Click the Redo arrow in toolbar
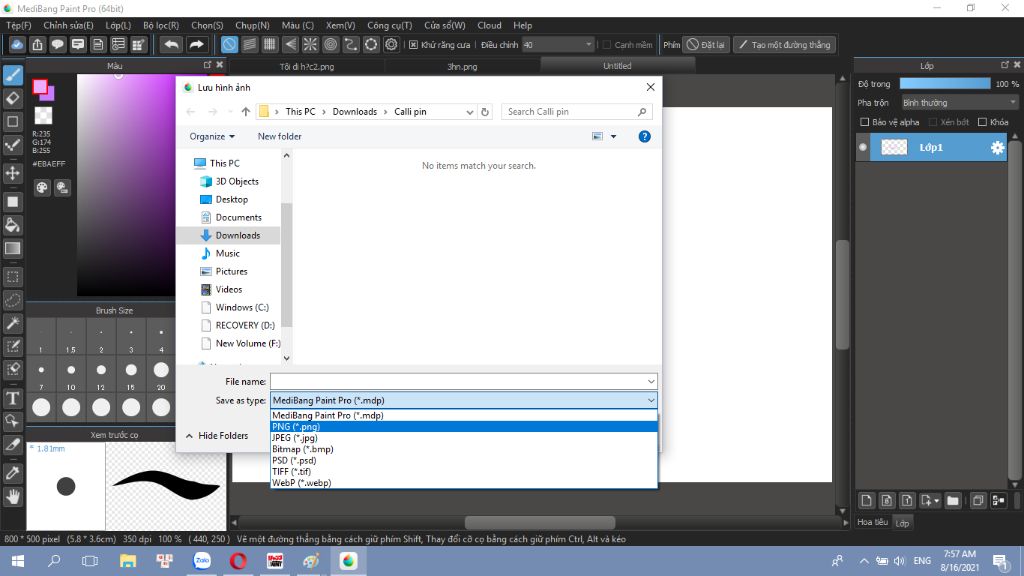This screenshot has width=1024, height=576. tap(196, 44)
